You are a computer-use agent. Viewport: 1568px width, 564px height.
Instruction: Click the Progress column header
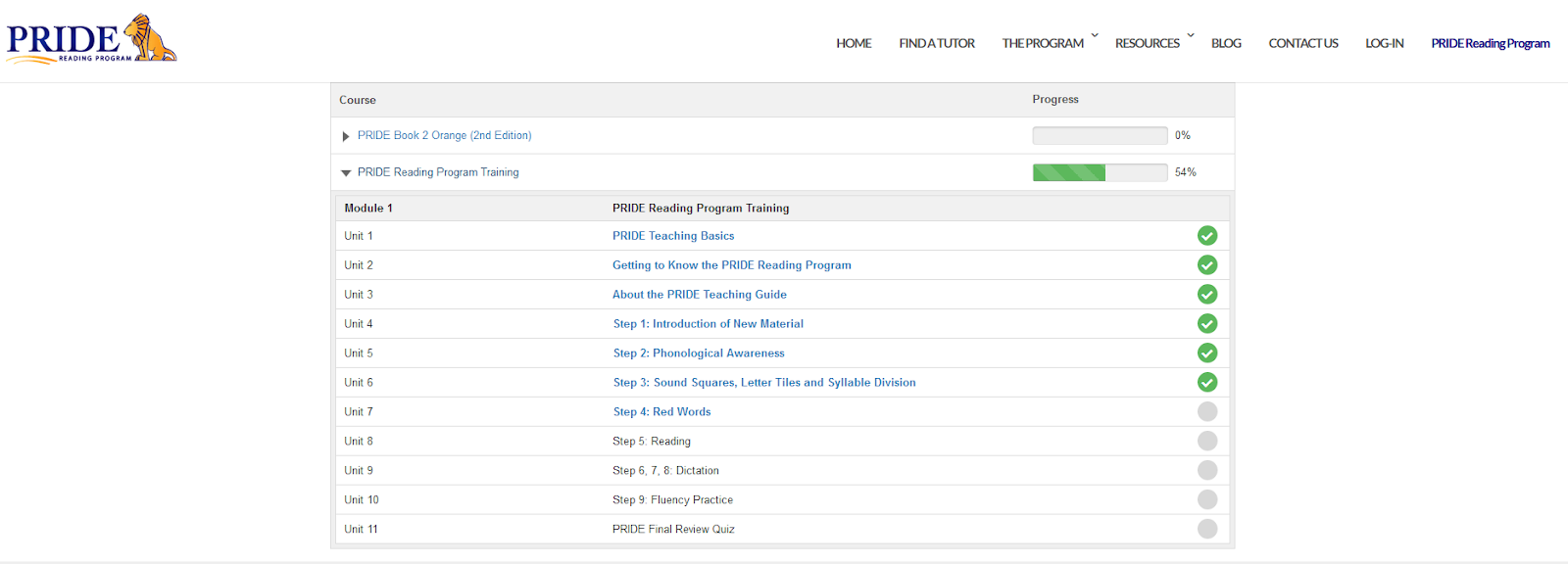point(1055,99)
